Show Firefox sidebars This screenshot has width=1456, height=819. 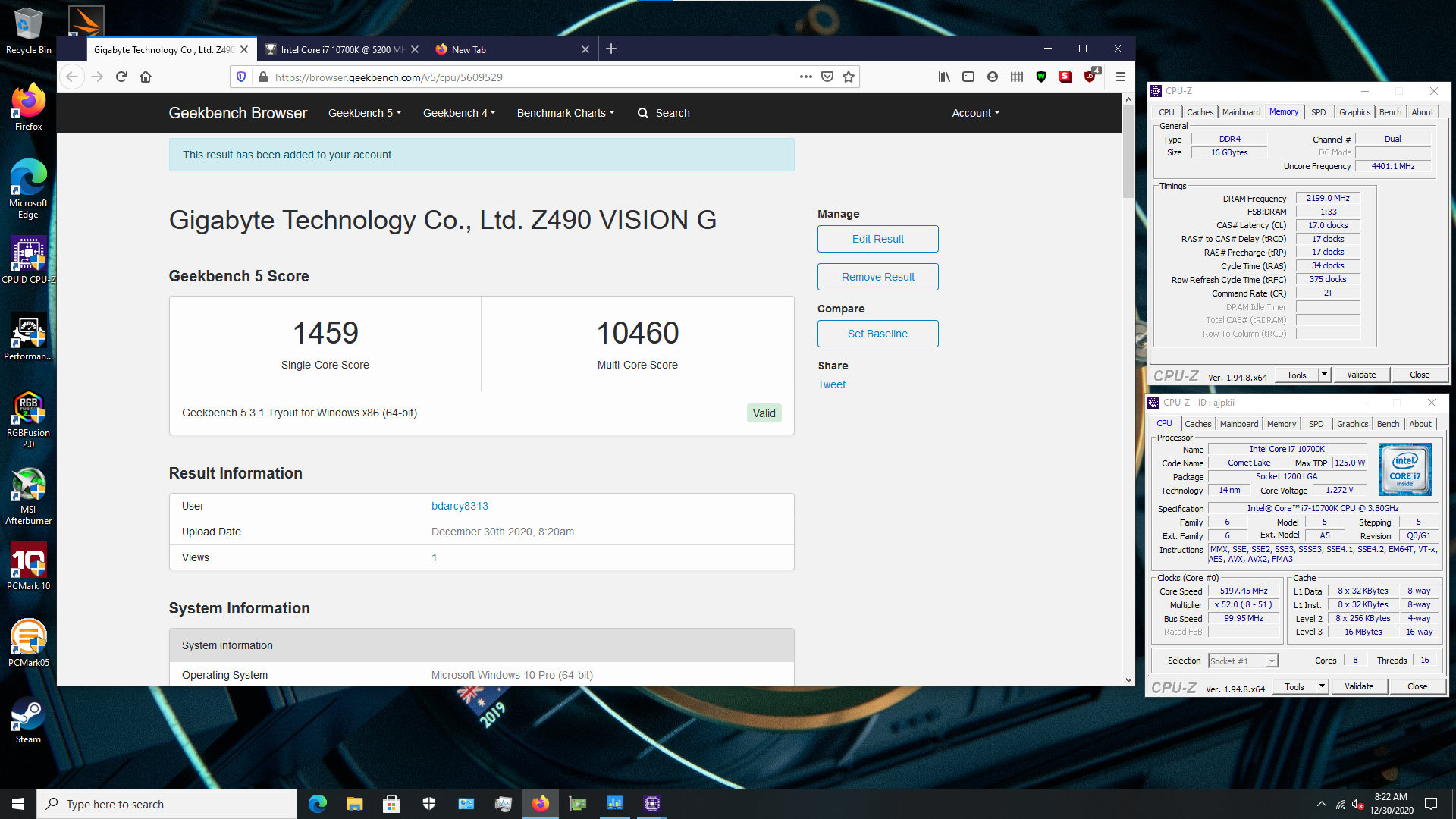(x=968, y=77)
